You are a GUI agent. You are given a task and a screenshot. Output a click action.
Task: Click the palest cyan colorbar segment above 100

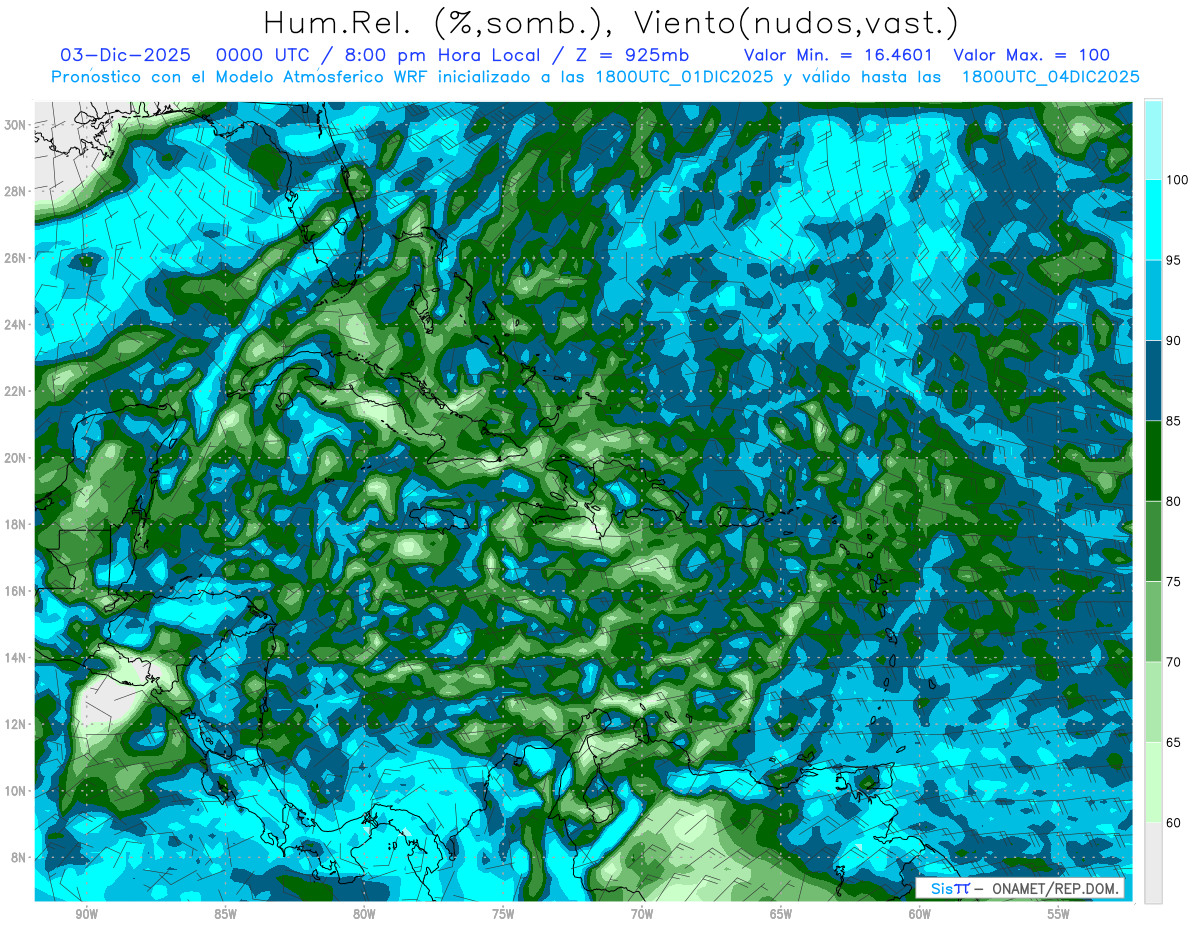tap(1153, 140)
